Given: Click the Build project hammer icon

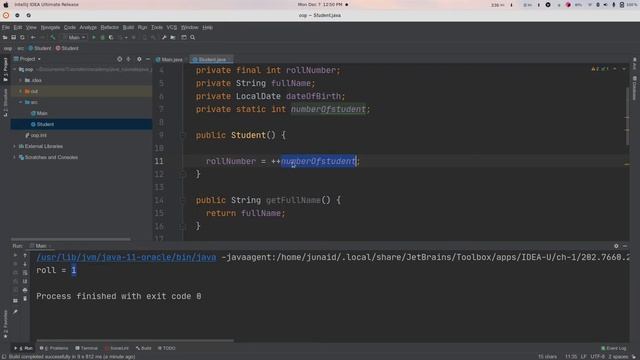Looking at the screenshot, I should point(53,38).
